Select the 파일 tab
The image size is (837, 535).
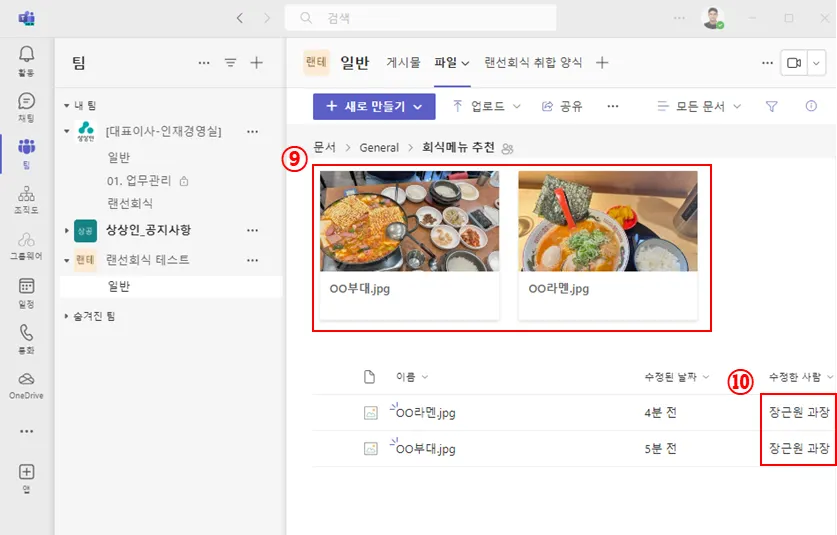(x=452, y=63)
